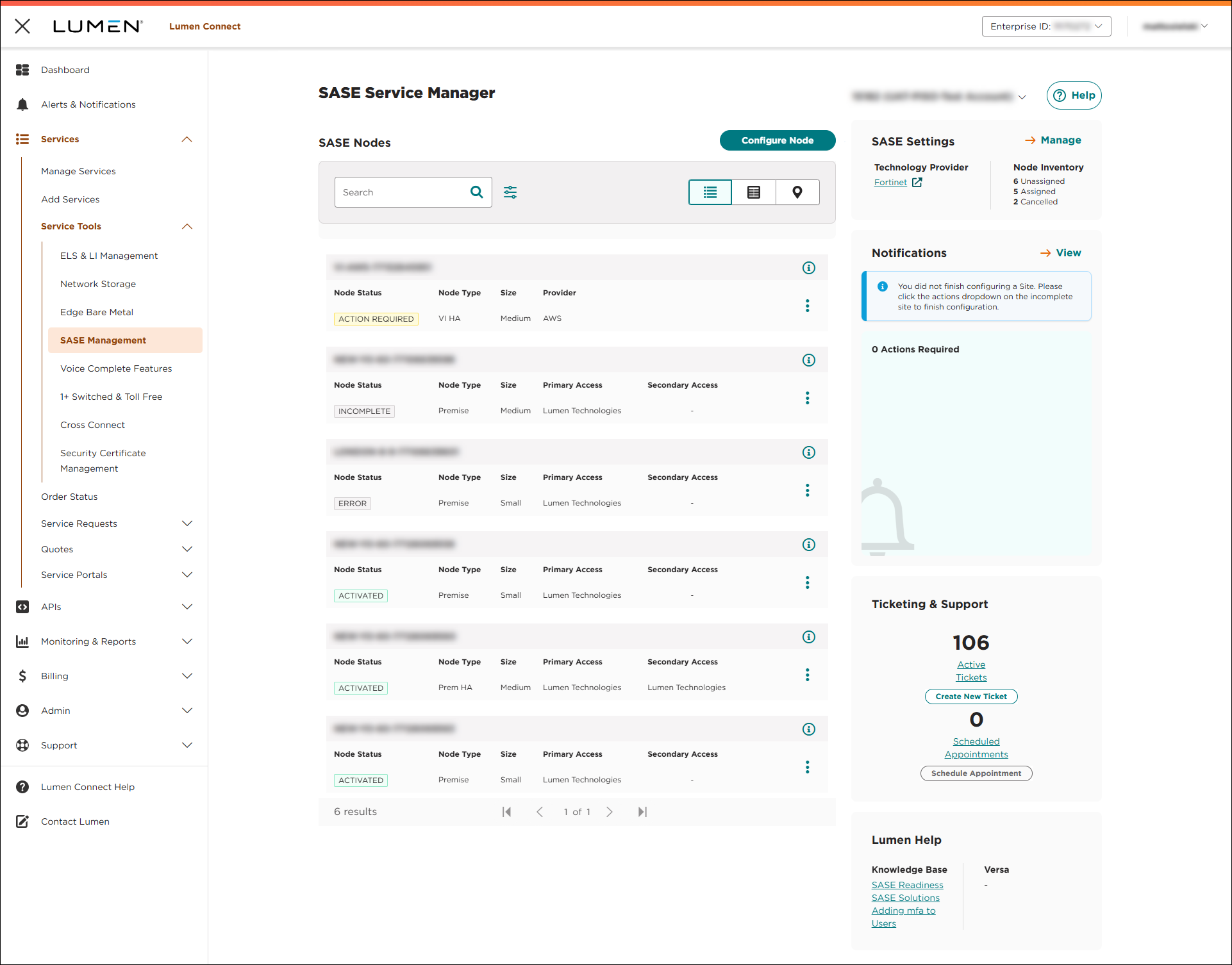This screenshot has width=1232, height=965.
Task: Open Adding mfa to Users link
Action: pyautogui.click(x=904, y=917)
